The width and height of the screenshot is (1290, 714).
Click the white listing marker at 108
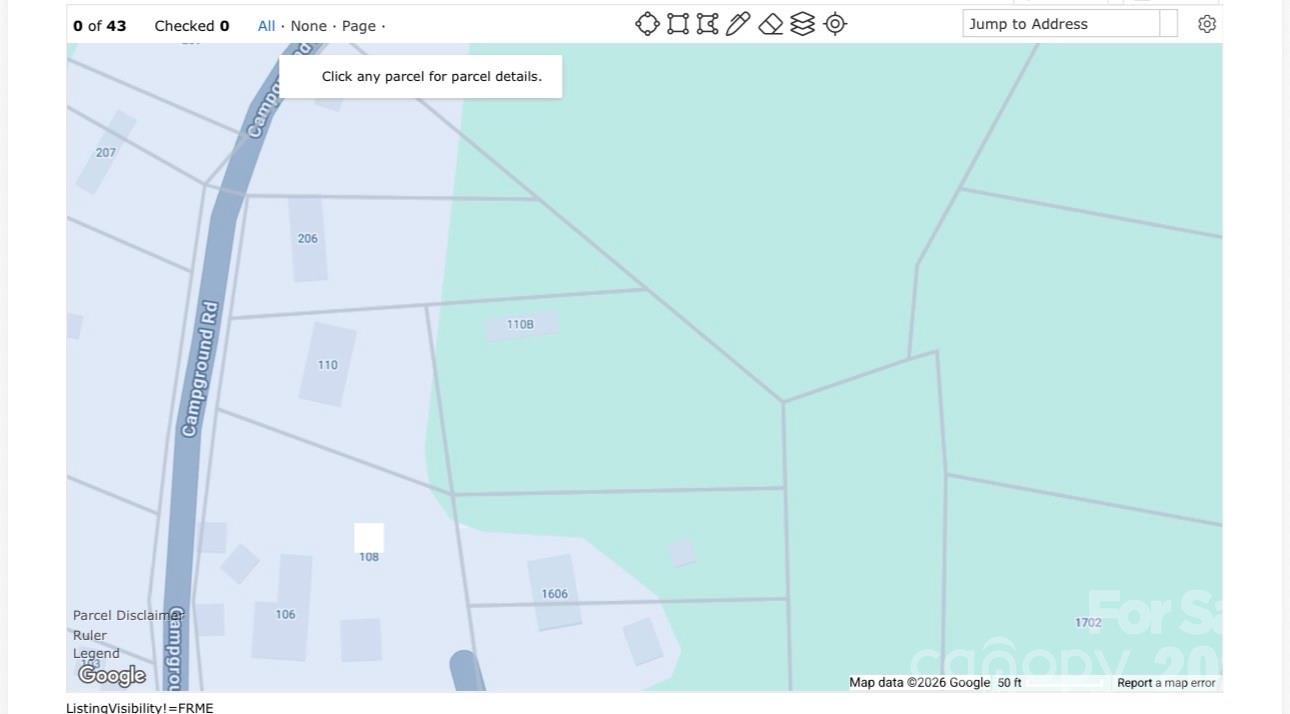[x=369, y=538]
